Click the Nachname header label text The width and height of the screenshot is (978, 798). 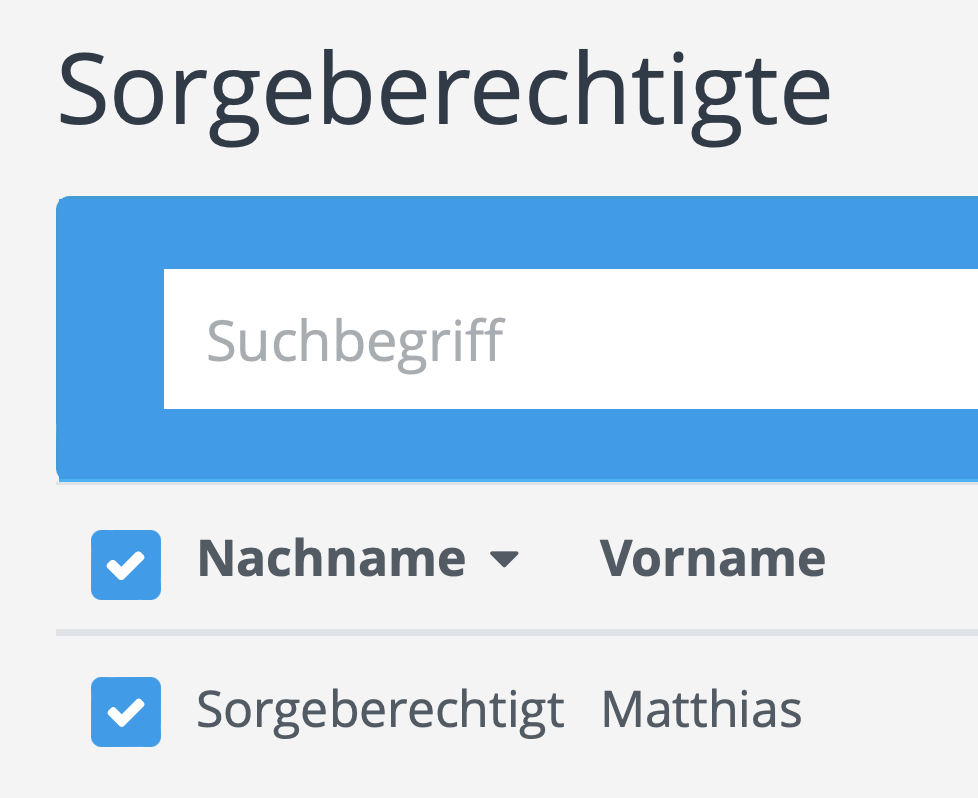tap(332, 559)
